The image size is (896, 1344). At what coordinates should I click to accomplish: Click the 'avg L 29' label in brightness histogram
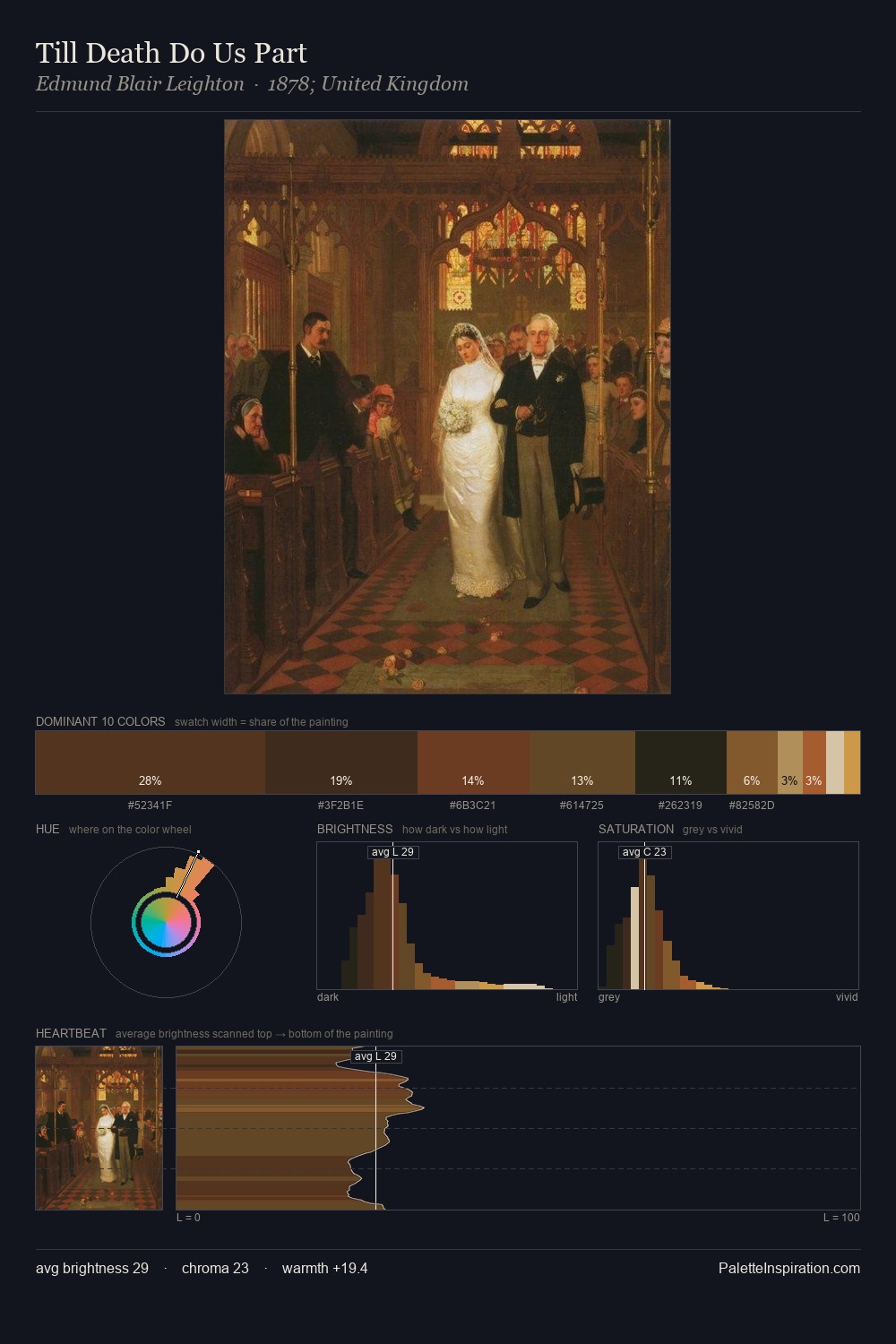coord(392,852)
